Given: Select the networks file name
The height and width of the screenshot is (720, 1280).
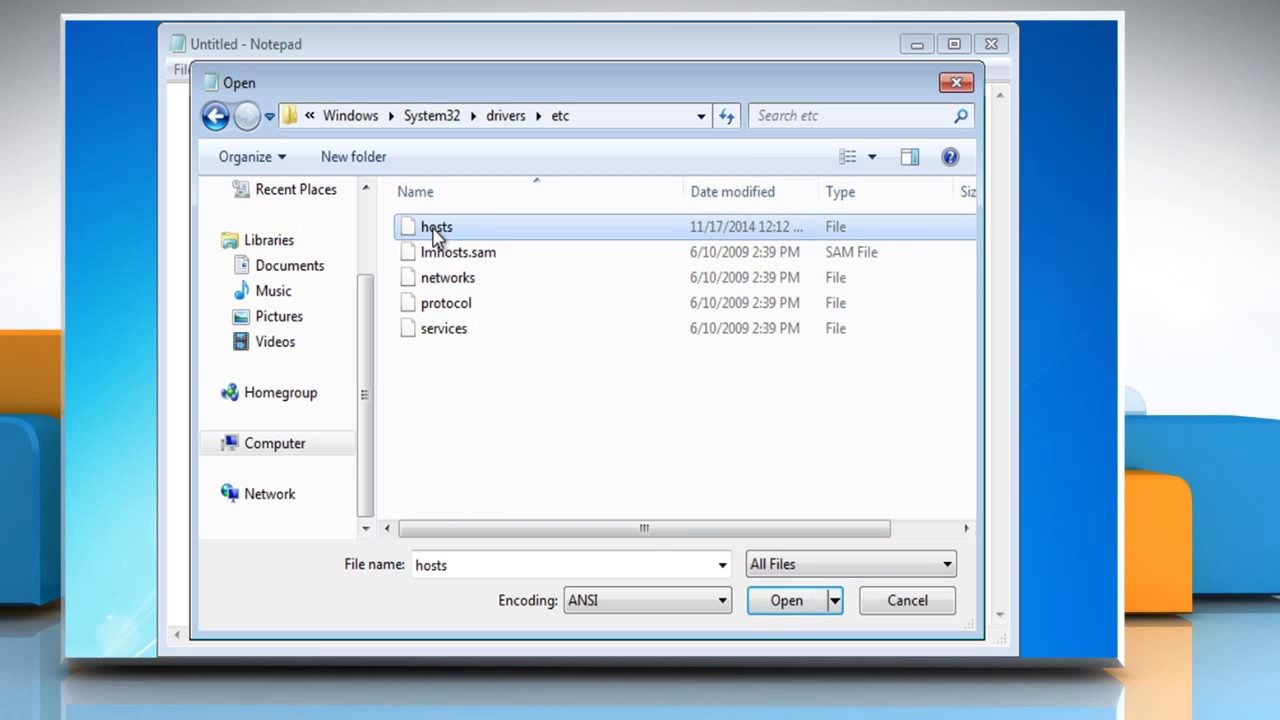Looking at the screenshot, I should coord(447,278).
